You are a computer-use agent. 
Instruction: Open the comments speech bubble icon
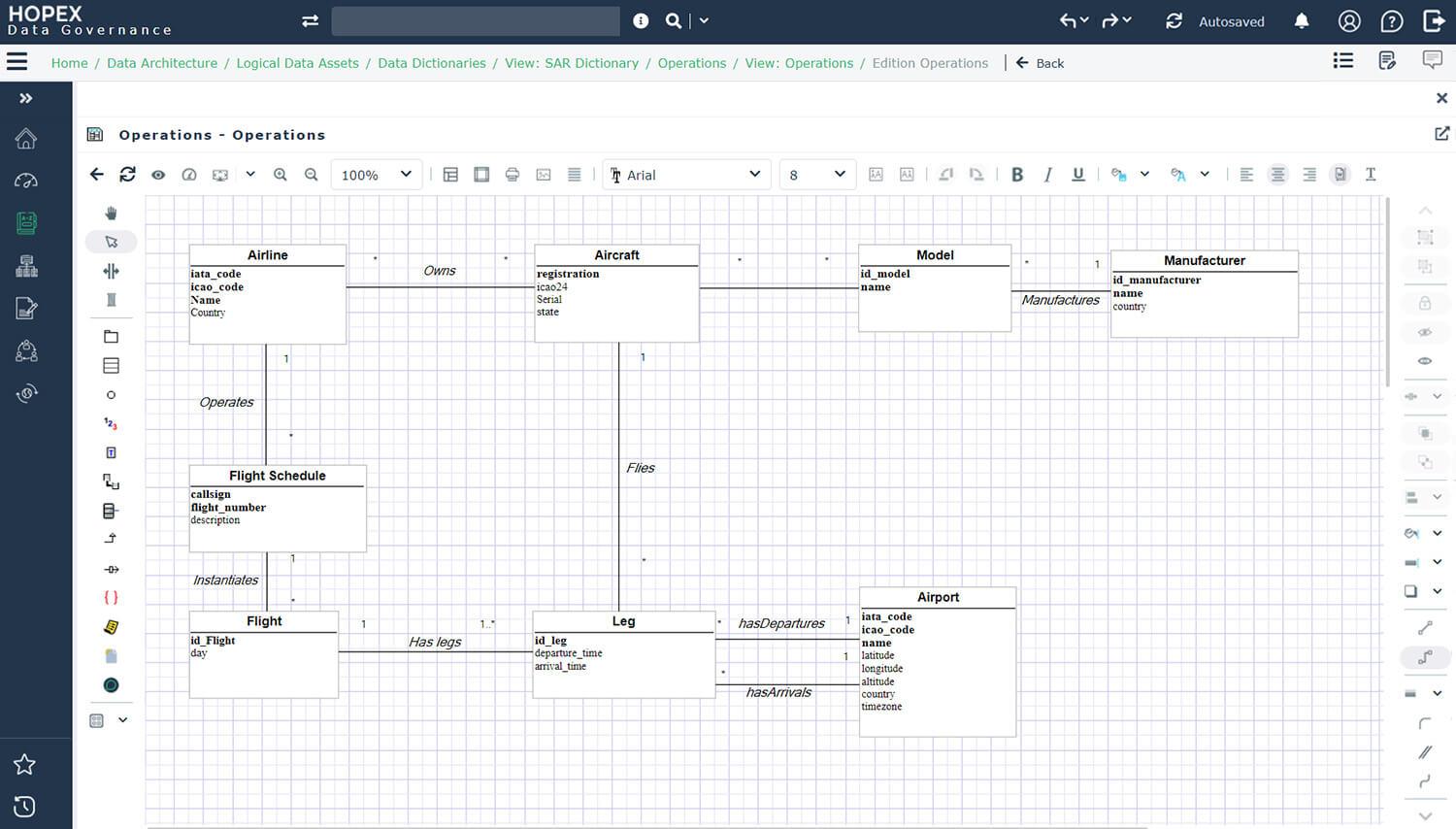point(1432,60)
